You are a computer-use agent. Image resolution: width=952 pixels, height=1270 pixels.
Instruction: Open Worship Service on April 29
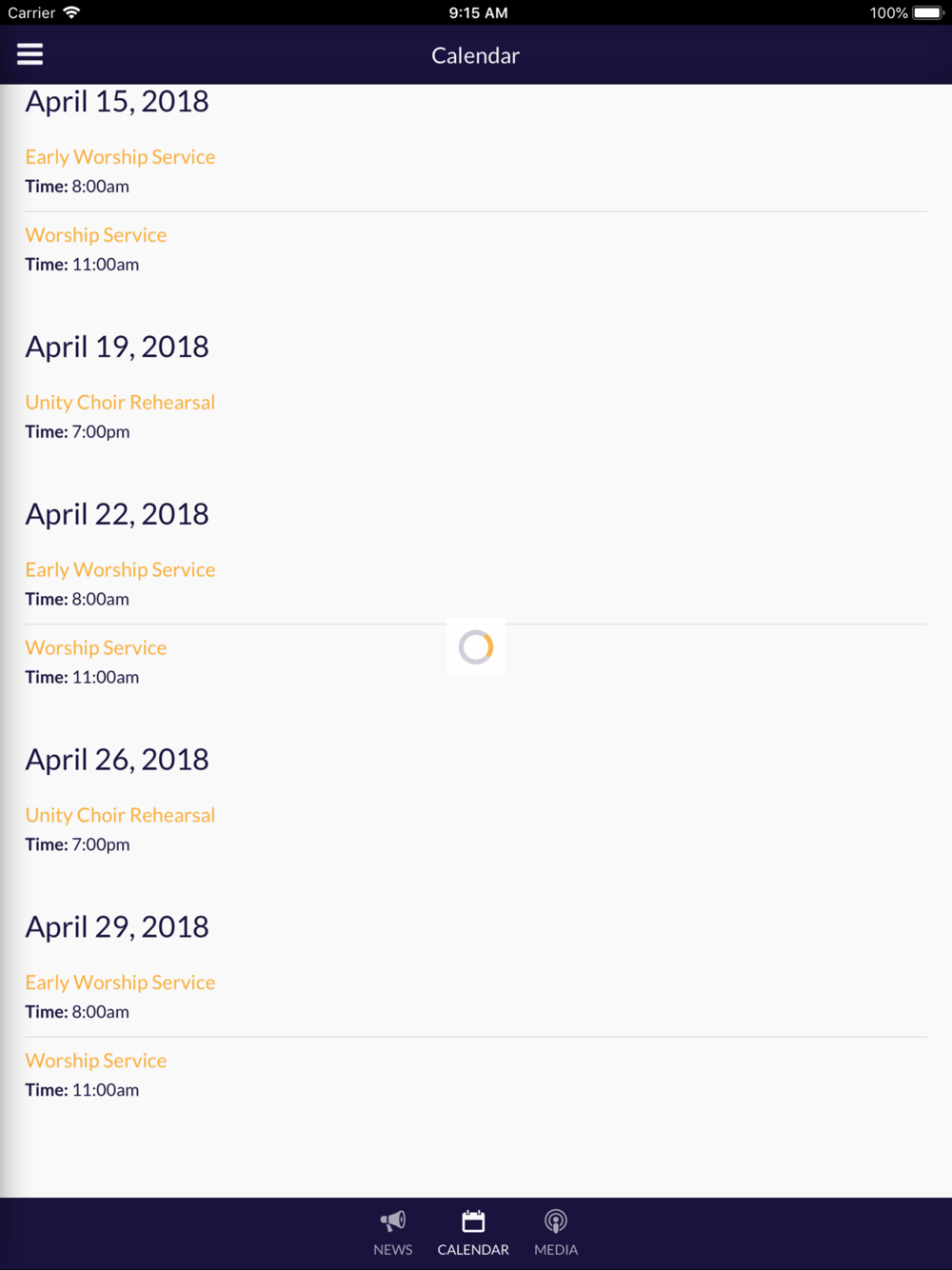tap(96, 1062)
